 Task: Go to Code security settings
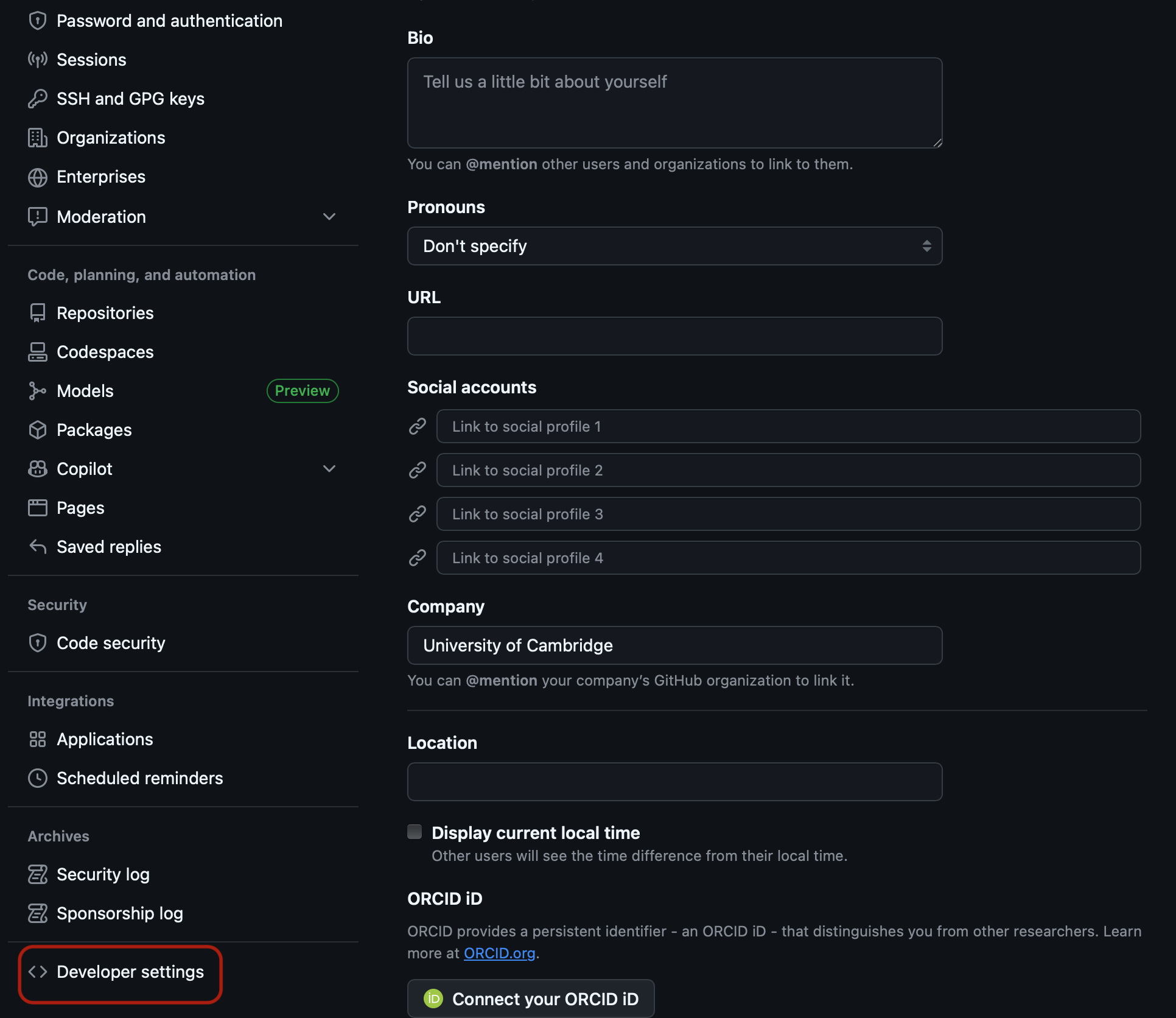coord(111,642)
